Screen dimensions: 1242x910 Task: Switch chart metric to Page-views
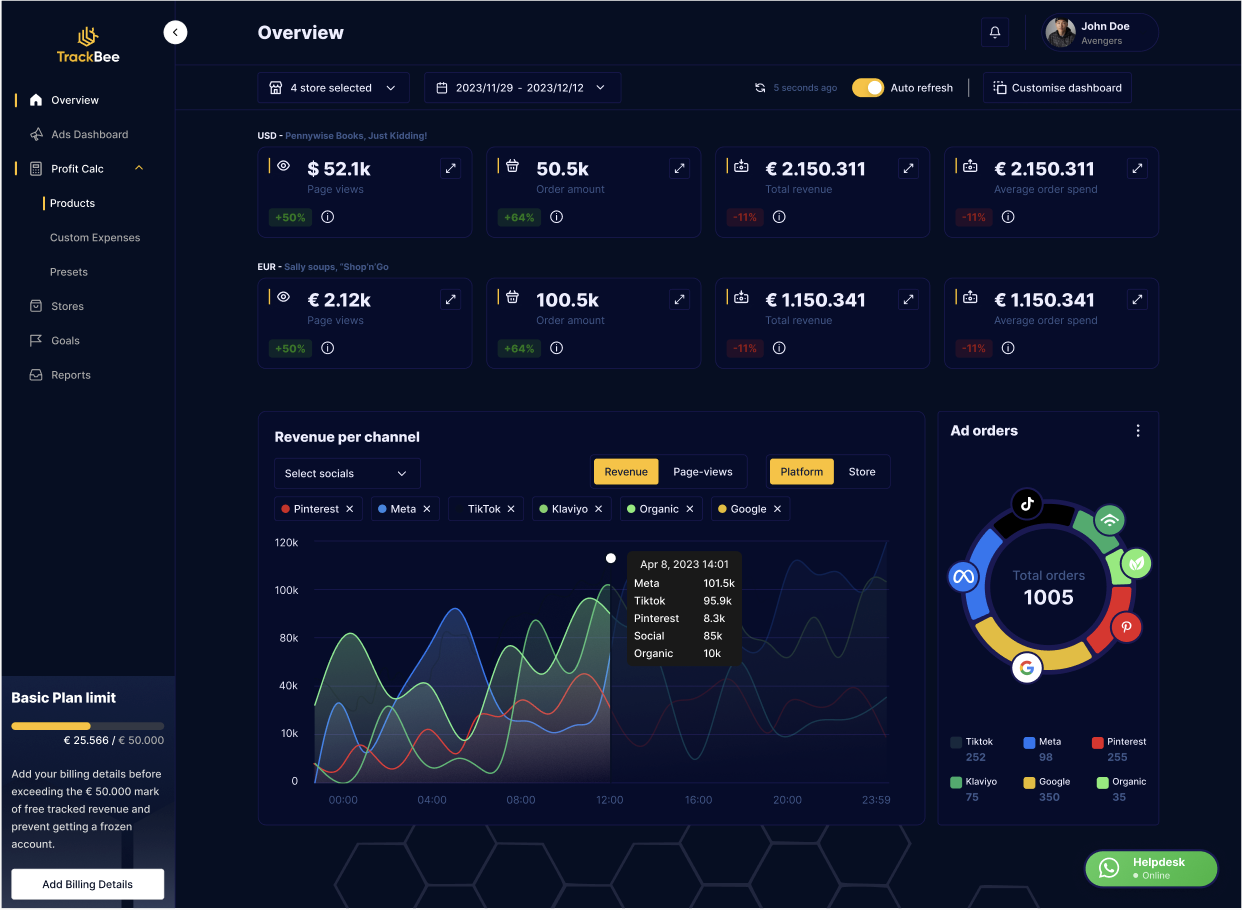point(704,471)
